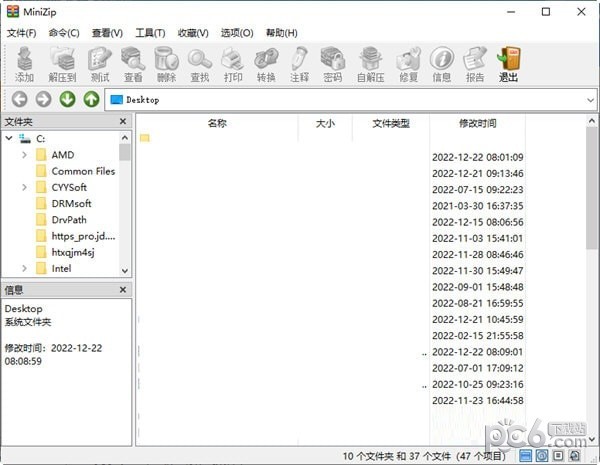
Task: Click the 退出 (Exit) toolbar icon
Action: 508,64
